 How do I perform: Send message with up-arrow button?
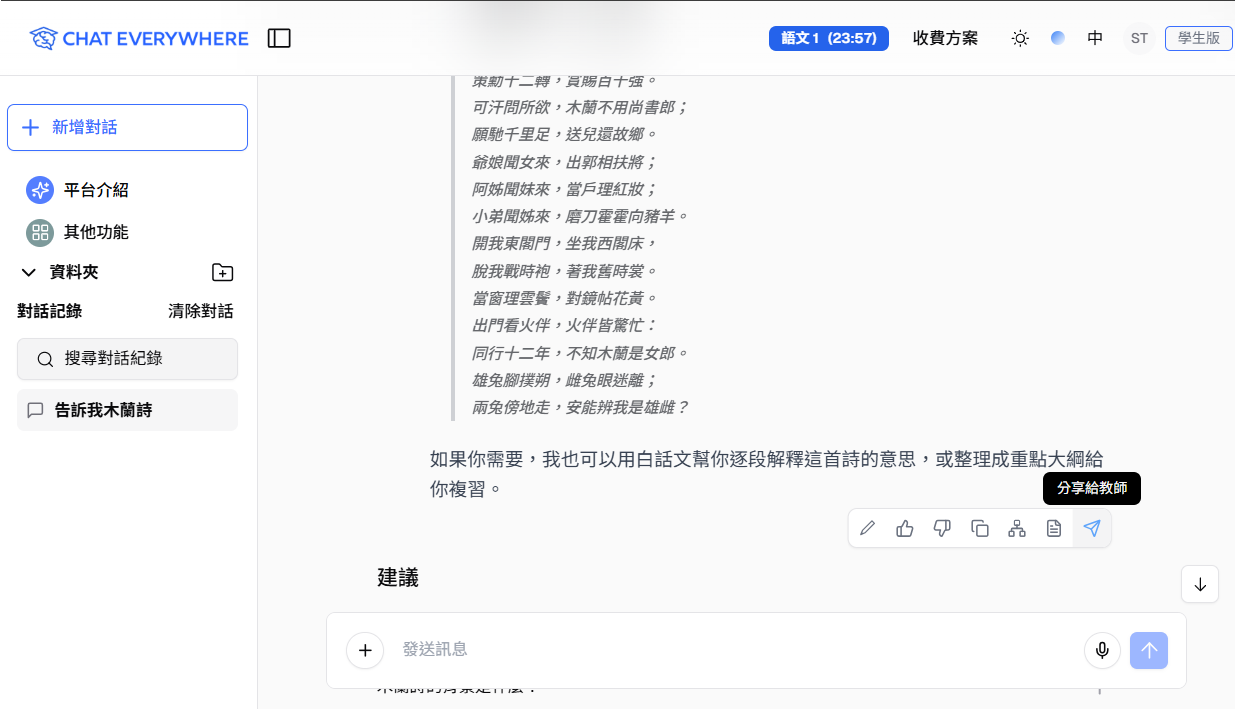click(x=1149, y=651)
